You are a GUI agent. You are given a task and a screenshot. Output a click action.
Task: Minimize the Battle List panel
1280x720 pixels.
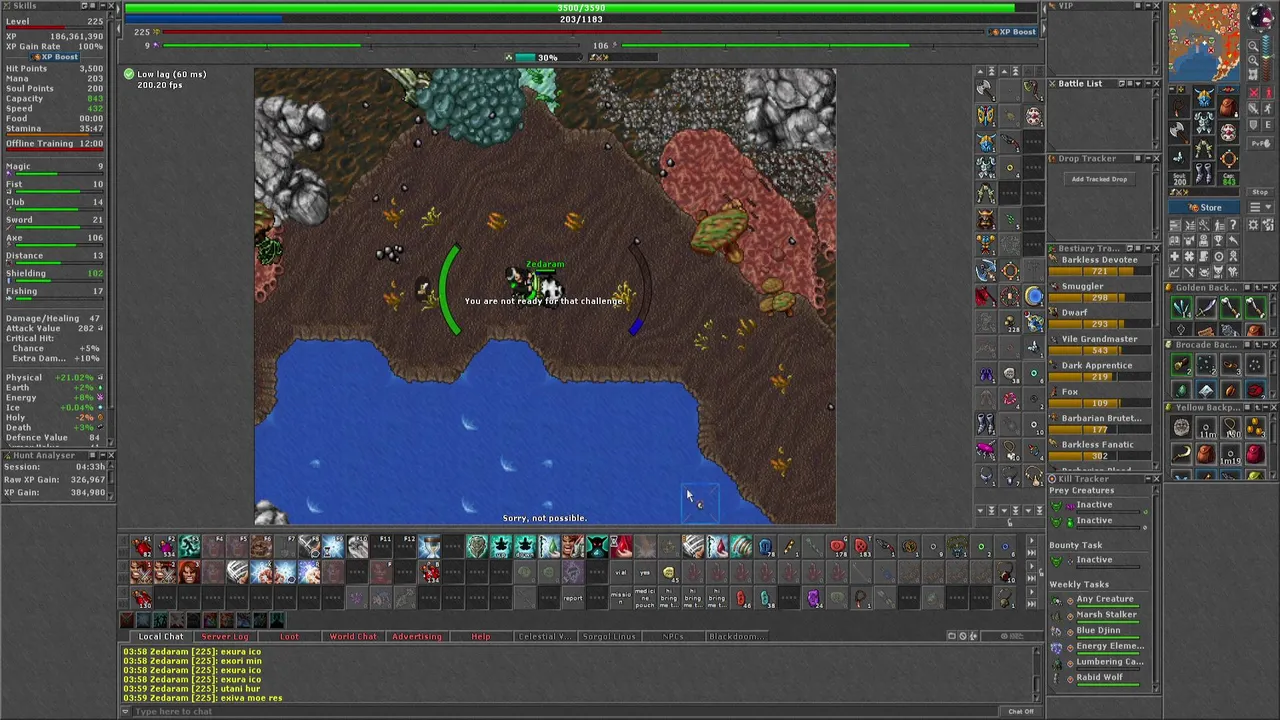[x=1148, y=83]
